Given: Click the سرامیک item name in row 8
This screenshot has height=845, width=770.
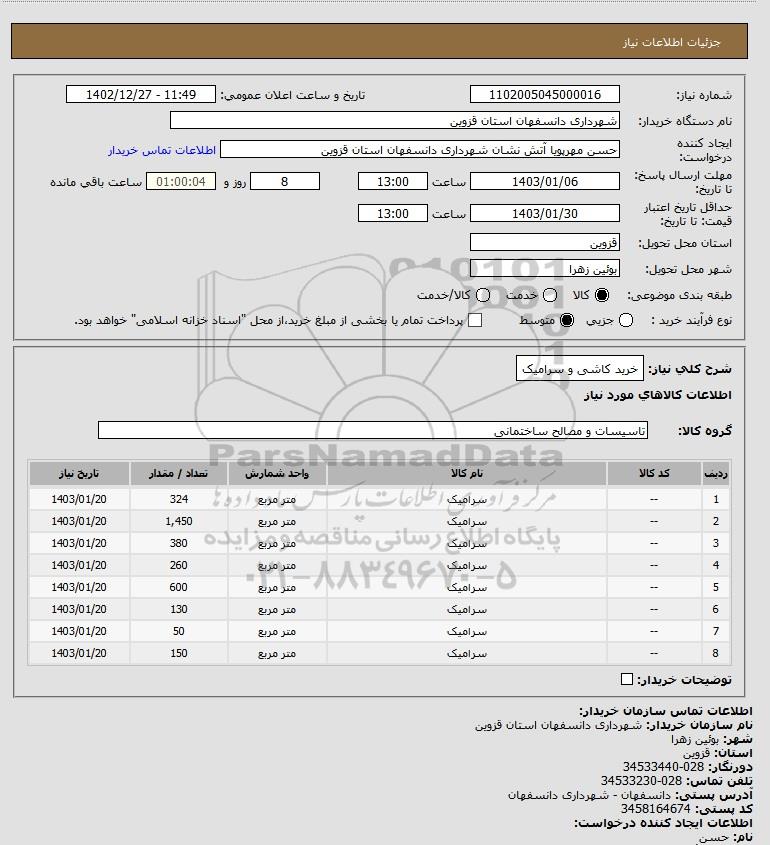Looking at the screenshot, I should tap(467, 654).
